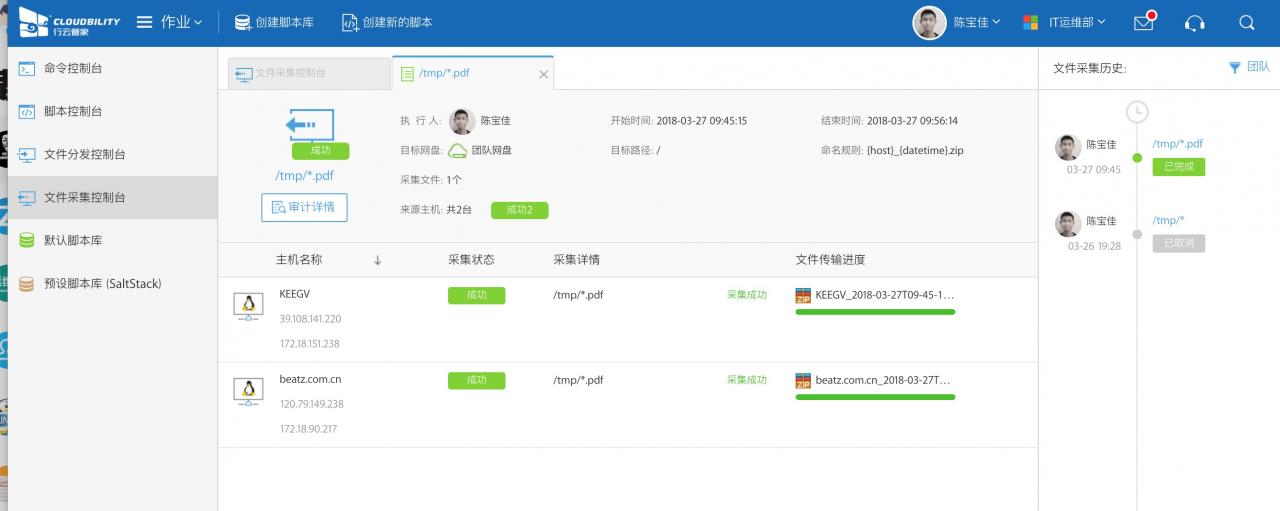Screen dimensions: 1280x511
Task: Open the customer support headset icon
Action: coord(1194,23)
